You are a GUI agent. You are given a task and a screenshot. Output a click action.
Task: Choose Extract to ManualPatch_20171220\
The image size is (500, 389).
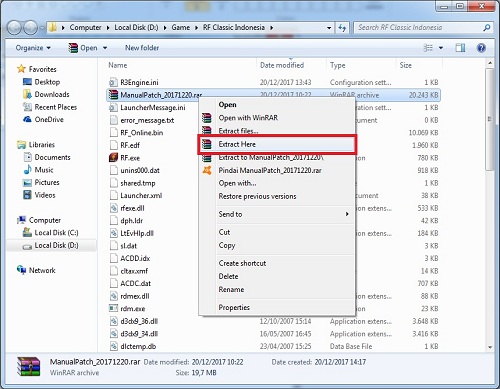(277, 157)
